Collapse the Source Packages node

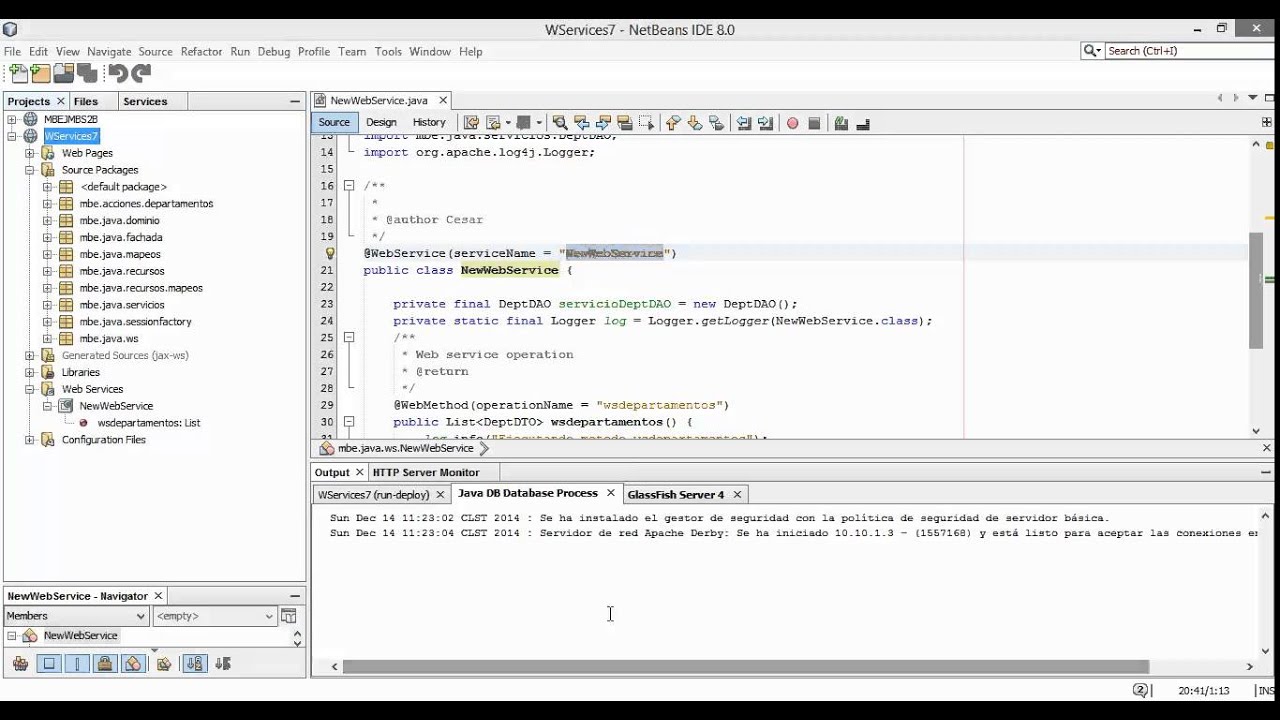(29, 170)
